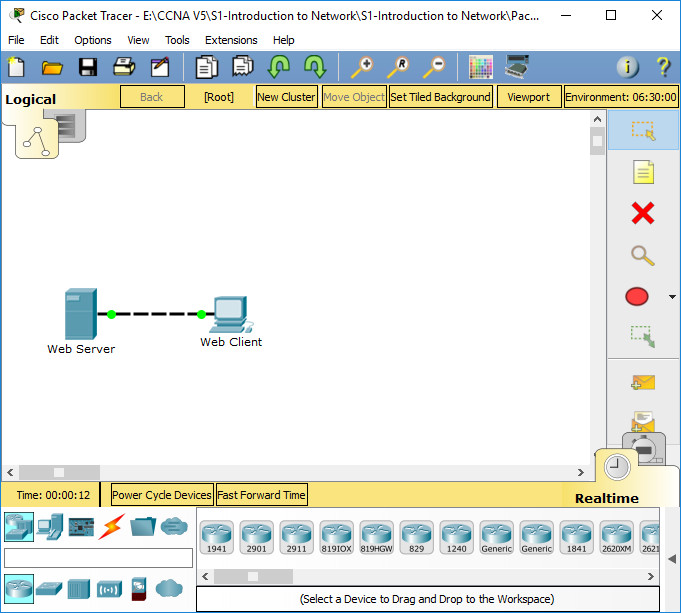This screenshot has width=681, height=613.
Task: Open the Drawing Palette icon
Action: pyautogui.click(x=481, y=67)
